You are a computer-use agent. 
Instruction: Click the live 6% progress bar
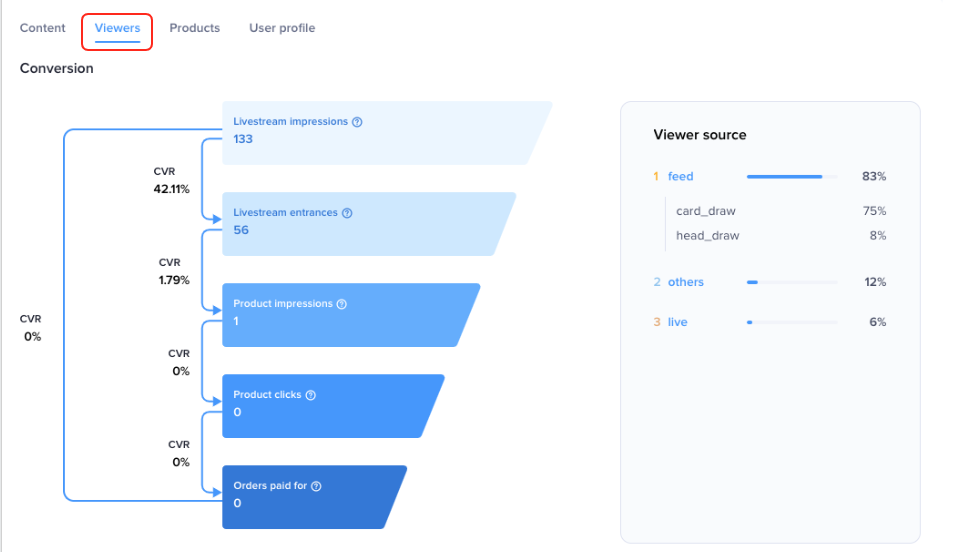click(791, 322)
